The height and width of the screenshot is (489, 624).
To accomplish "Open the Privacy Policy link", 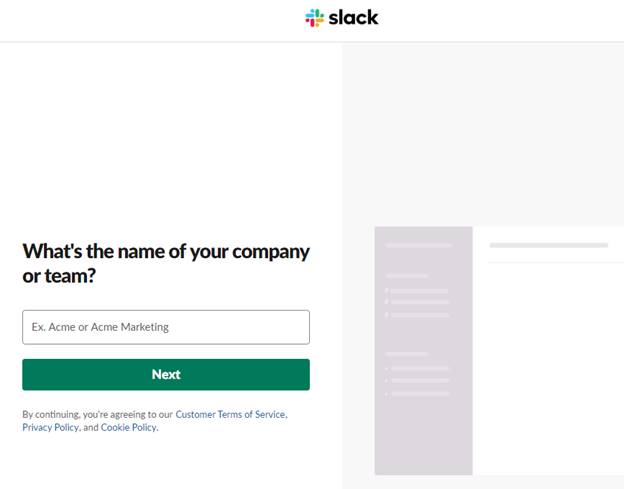I will [50, 427].
